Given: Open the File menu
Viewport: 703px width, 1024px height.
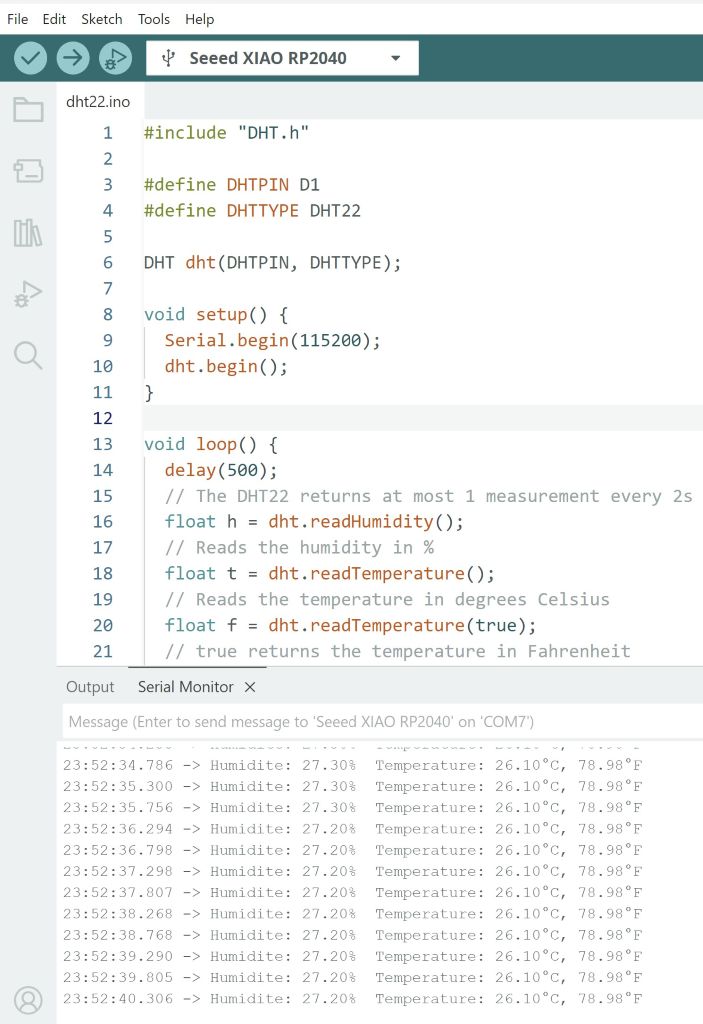Looking at the screenshot, I should coord(17,19).
